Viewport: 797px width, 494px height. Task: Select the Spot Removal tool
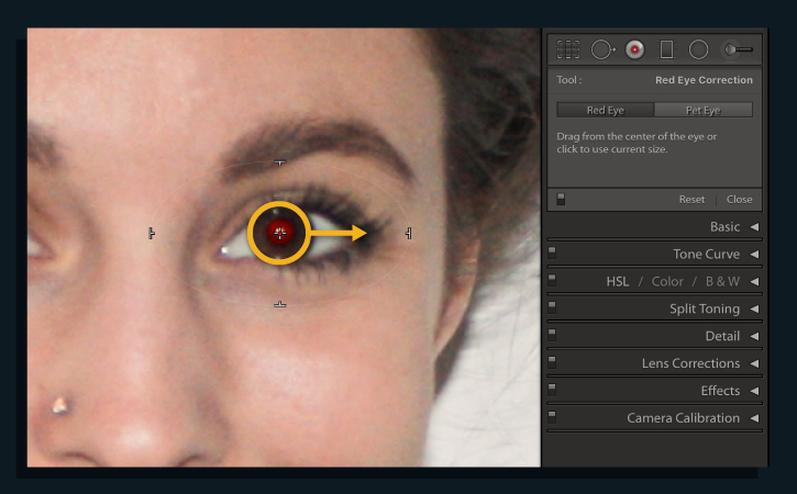[603, 50]
